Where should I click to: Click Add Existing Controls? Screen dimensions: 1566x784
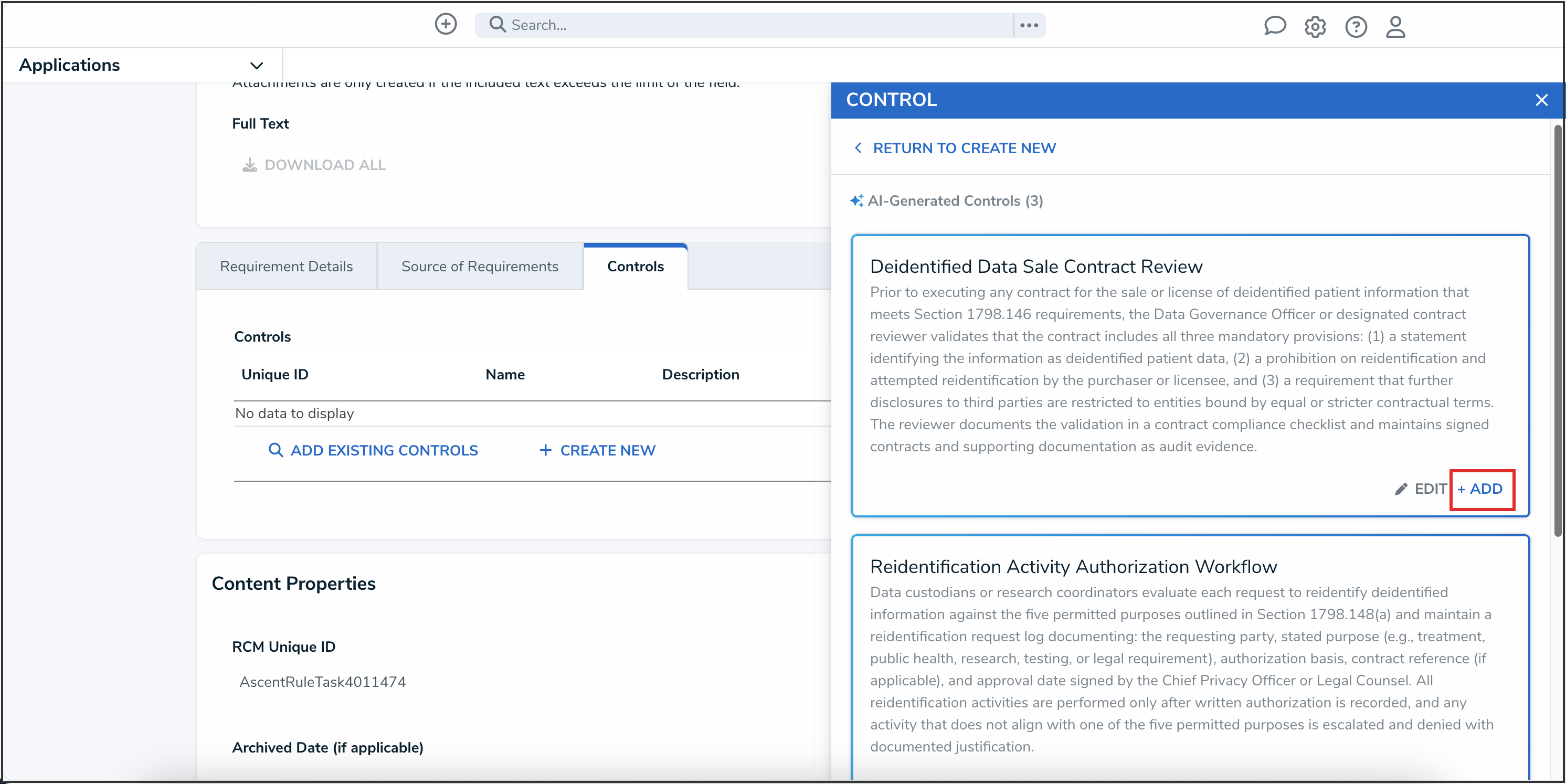coord(373,450)
